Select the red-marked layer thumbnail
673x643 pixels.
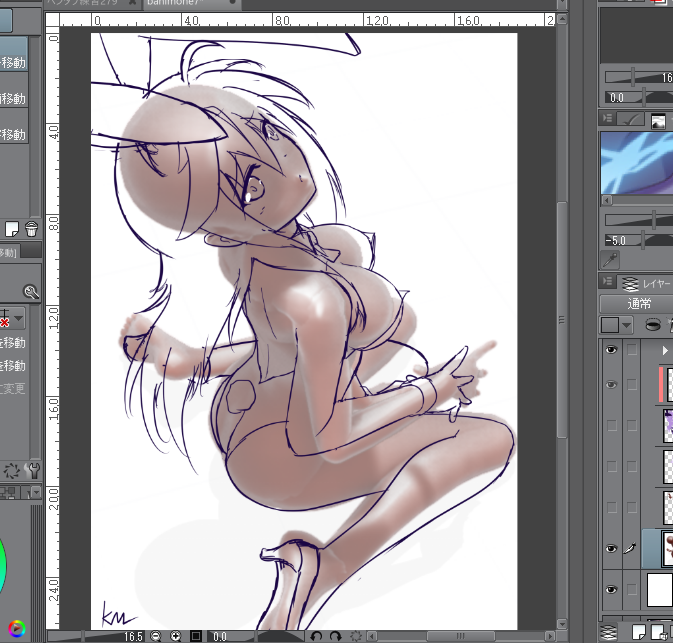tap(668, 385)
